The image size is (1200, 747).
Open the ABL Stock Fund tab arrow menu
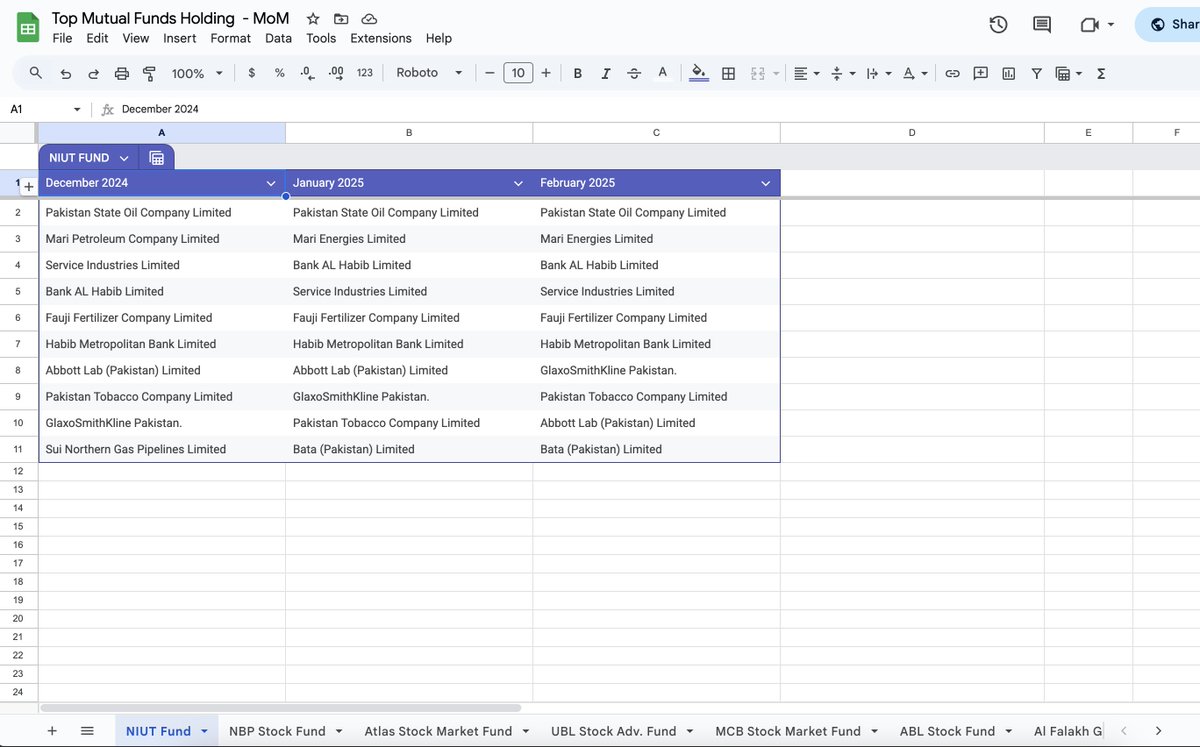[1009, 732]
